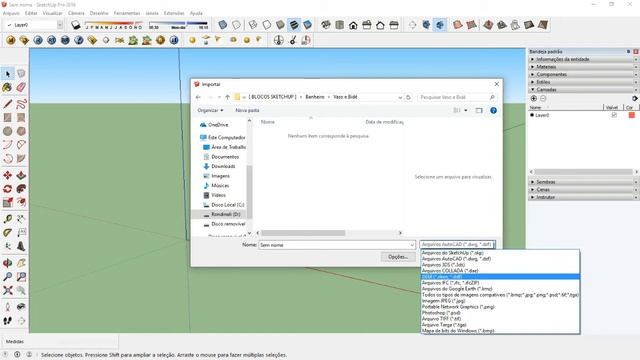Choose the Protractor tool

coord(8,232)
